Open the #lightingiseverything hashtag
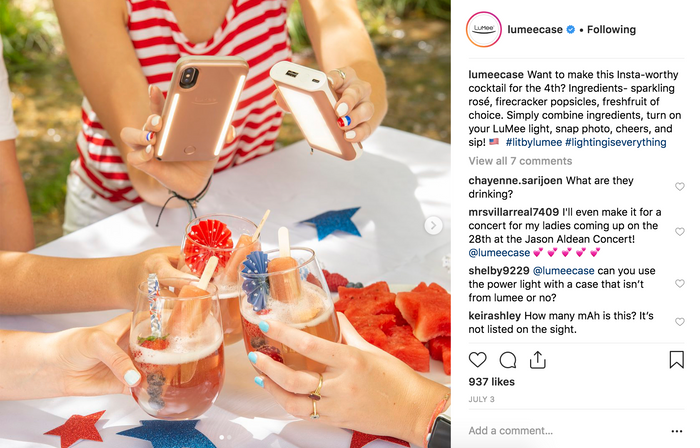The height and width of the screenshot is (448, 700). pos(616,142)
